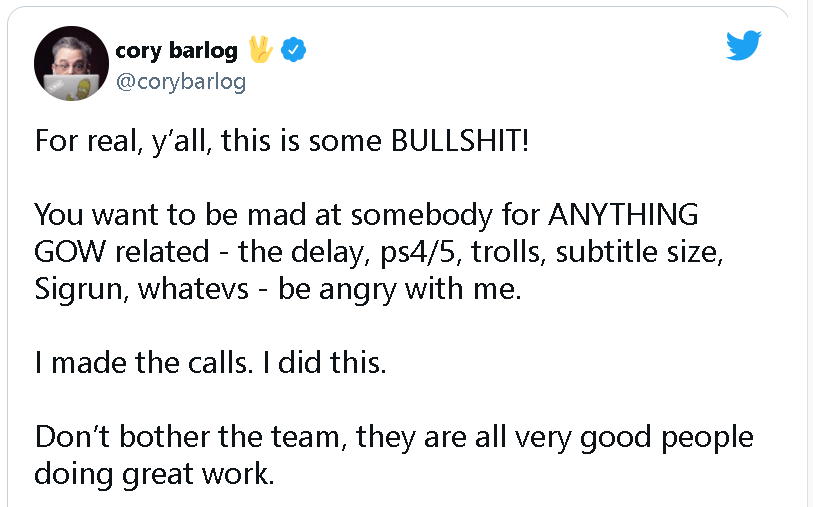Click the Vulcan salute hand emoji

point(260,49)
